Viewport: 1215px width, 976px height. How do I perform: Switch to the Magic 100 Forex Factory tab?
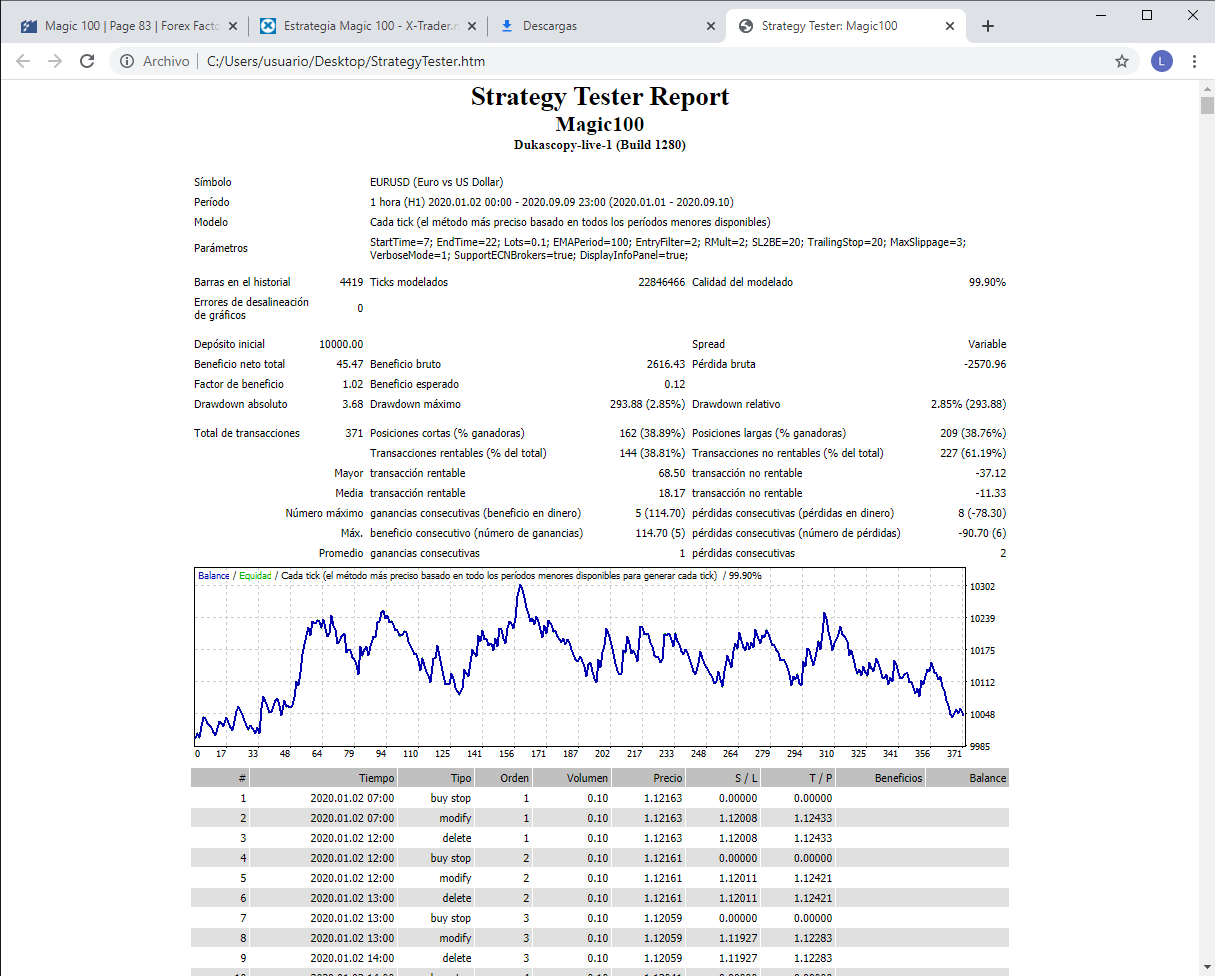pyautogui.click(x=120, y=26)
